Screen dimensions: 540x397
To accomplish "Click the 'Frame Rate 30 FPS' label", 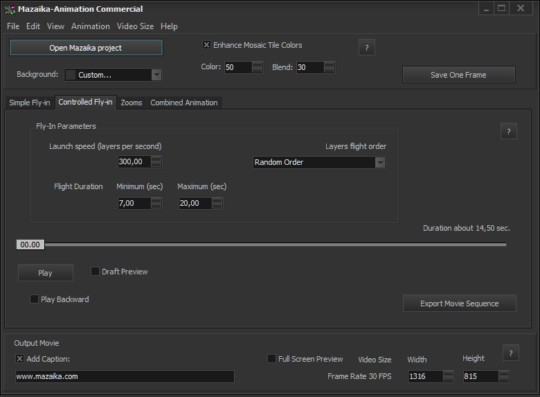I will click(x=359, y=376).
